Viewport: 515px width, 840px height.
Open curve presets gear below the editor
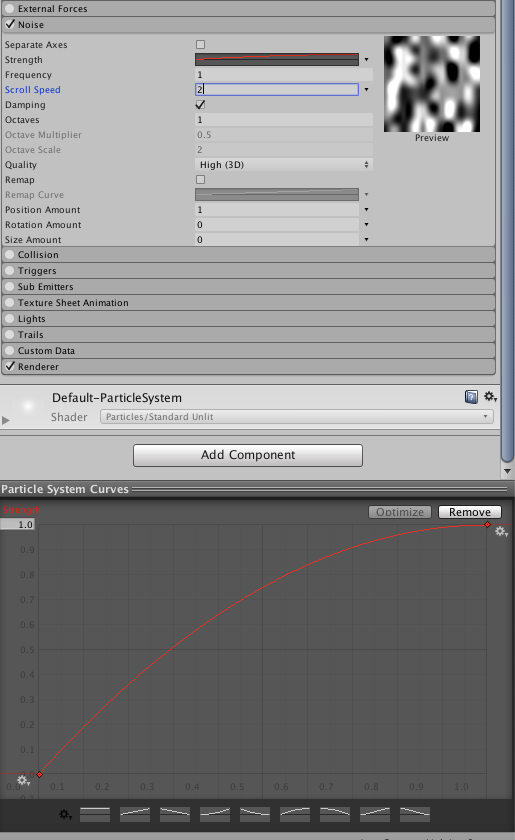pos(66,815)
